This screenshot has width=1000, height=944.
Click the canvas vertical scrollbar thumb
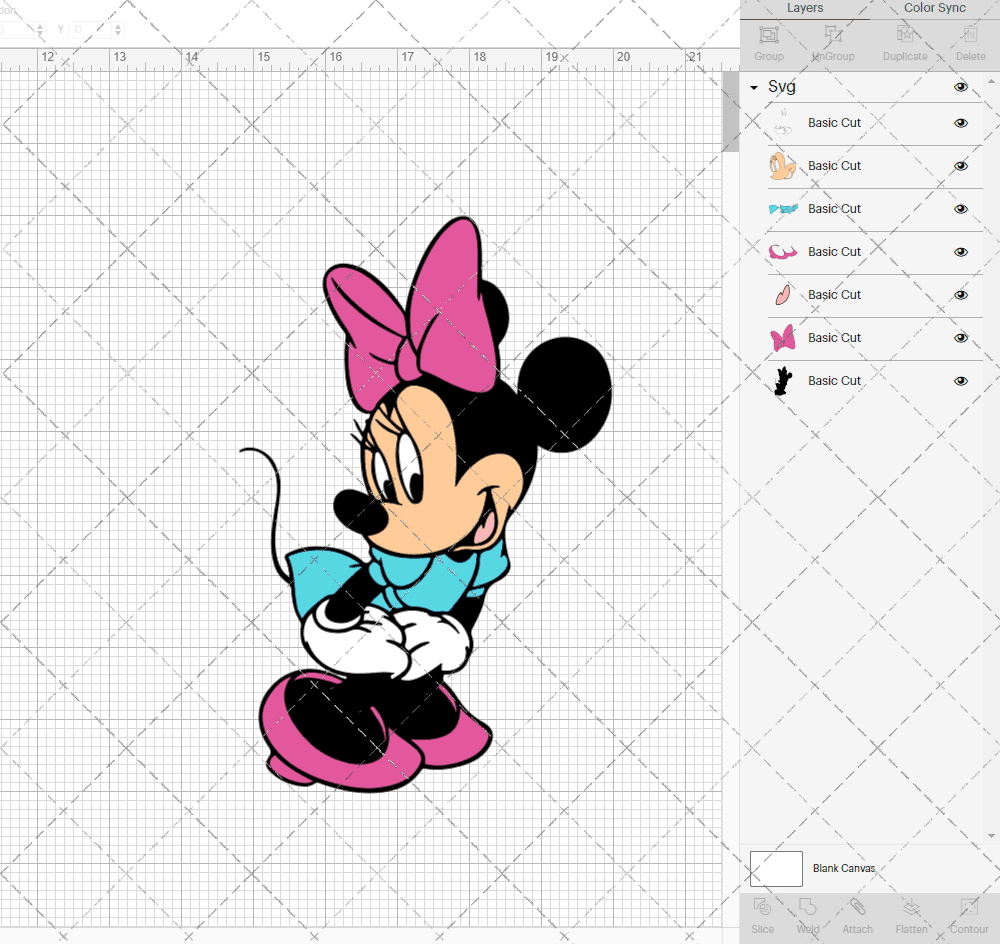pos(730,112)
